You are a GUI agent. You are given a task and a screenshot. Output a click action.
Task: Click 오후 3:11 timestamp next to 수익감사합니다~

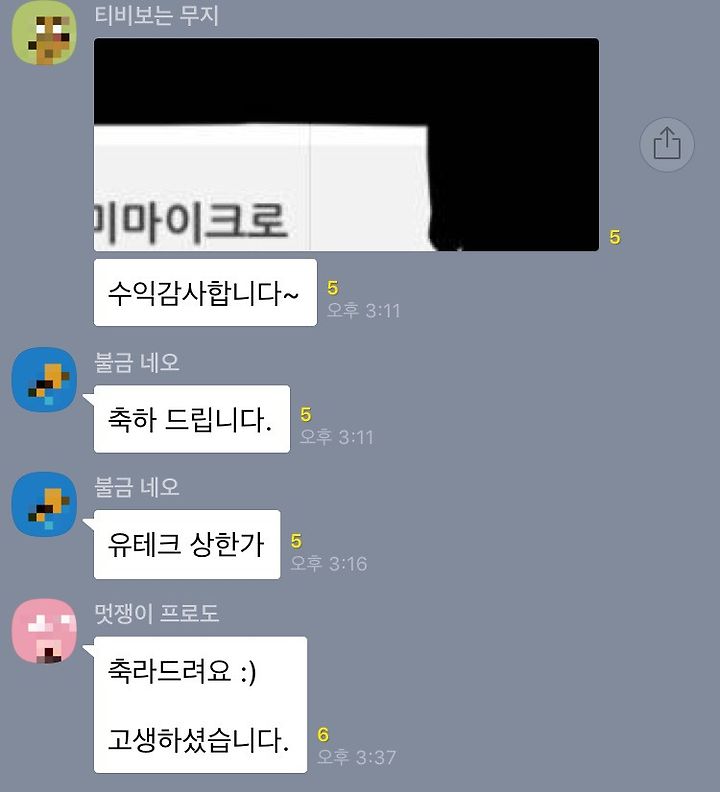coord(363,310)
